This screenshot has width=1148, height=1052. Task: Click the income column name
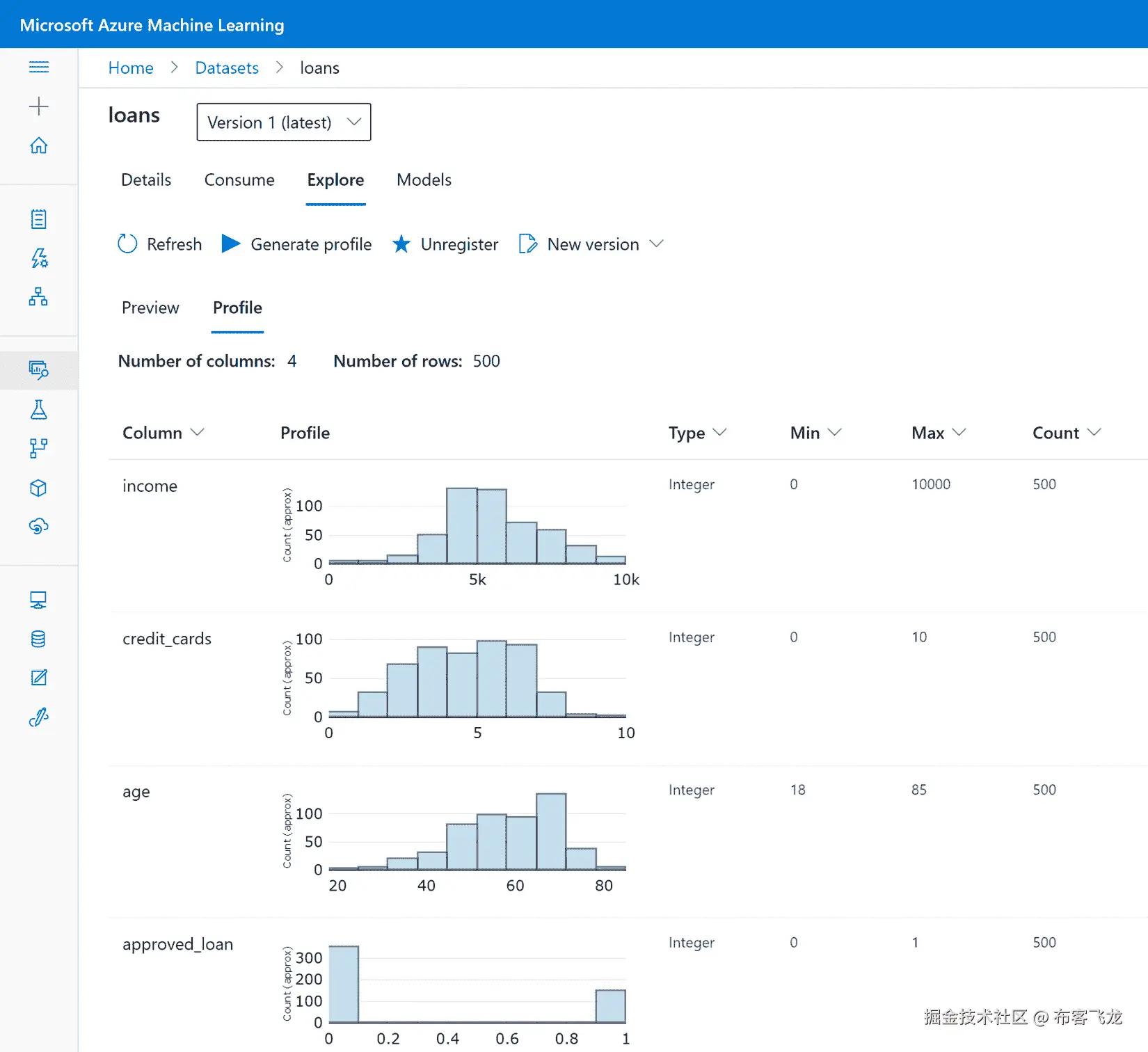[150, 486]
